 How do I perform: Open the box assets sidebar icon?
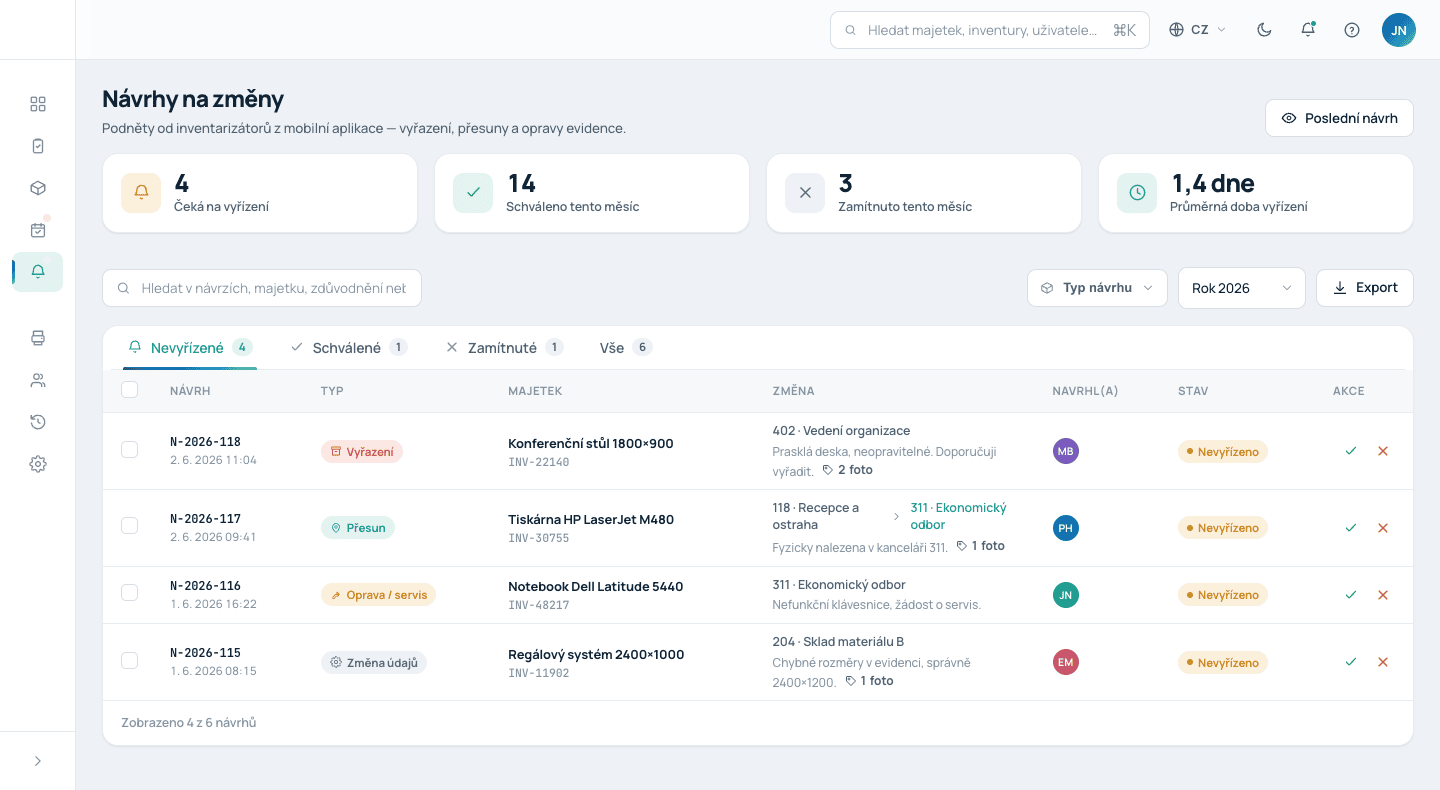pos(38,188)
